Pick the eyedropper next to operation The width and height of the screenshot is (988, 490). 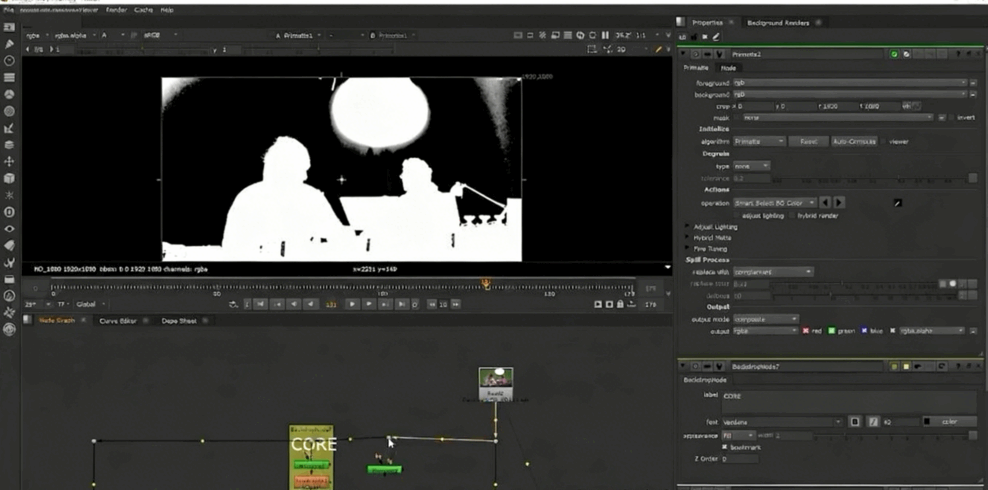[x=897, y=203]
